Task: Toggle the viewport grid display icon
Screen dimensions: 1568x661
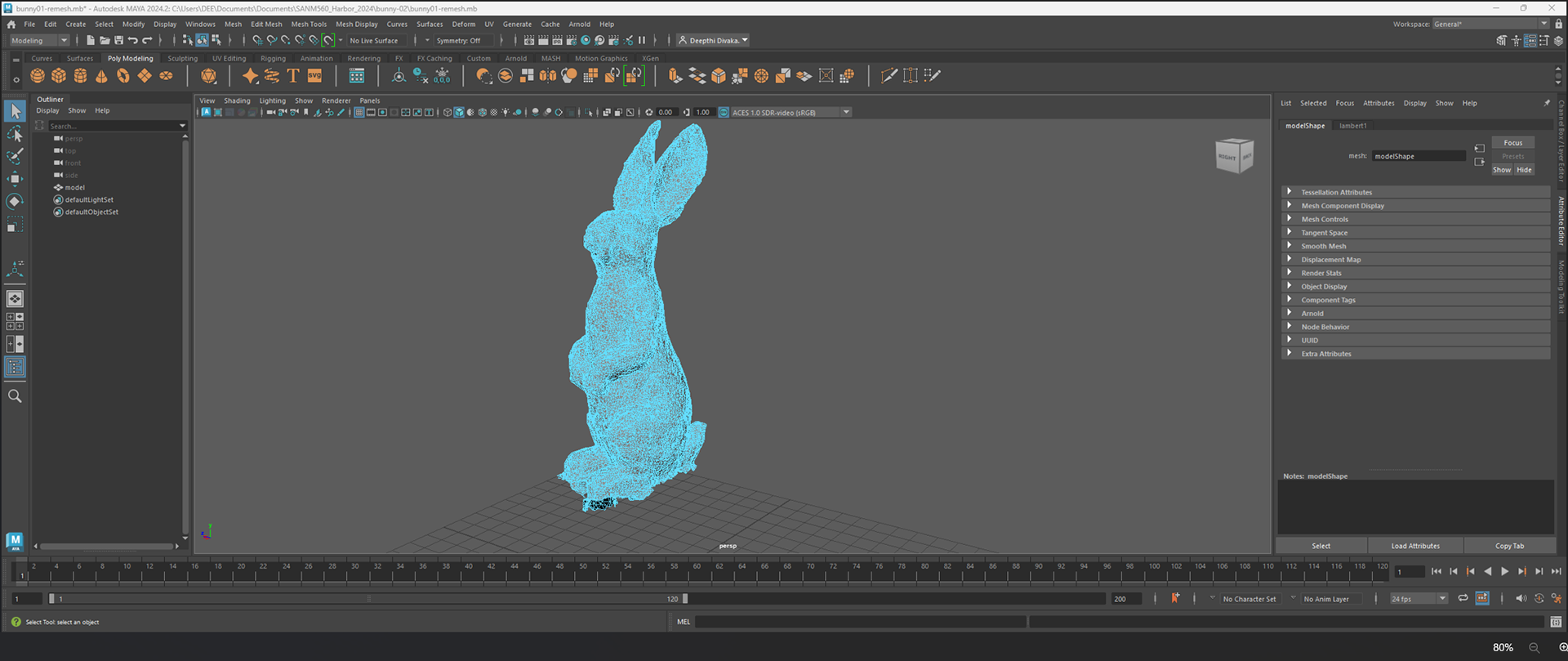Action: [359, 113]
